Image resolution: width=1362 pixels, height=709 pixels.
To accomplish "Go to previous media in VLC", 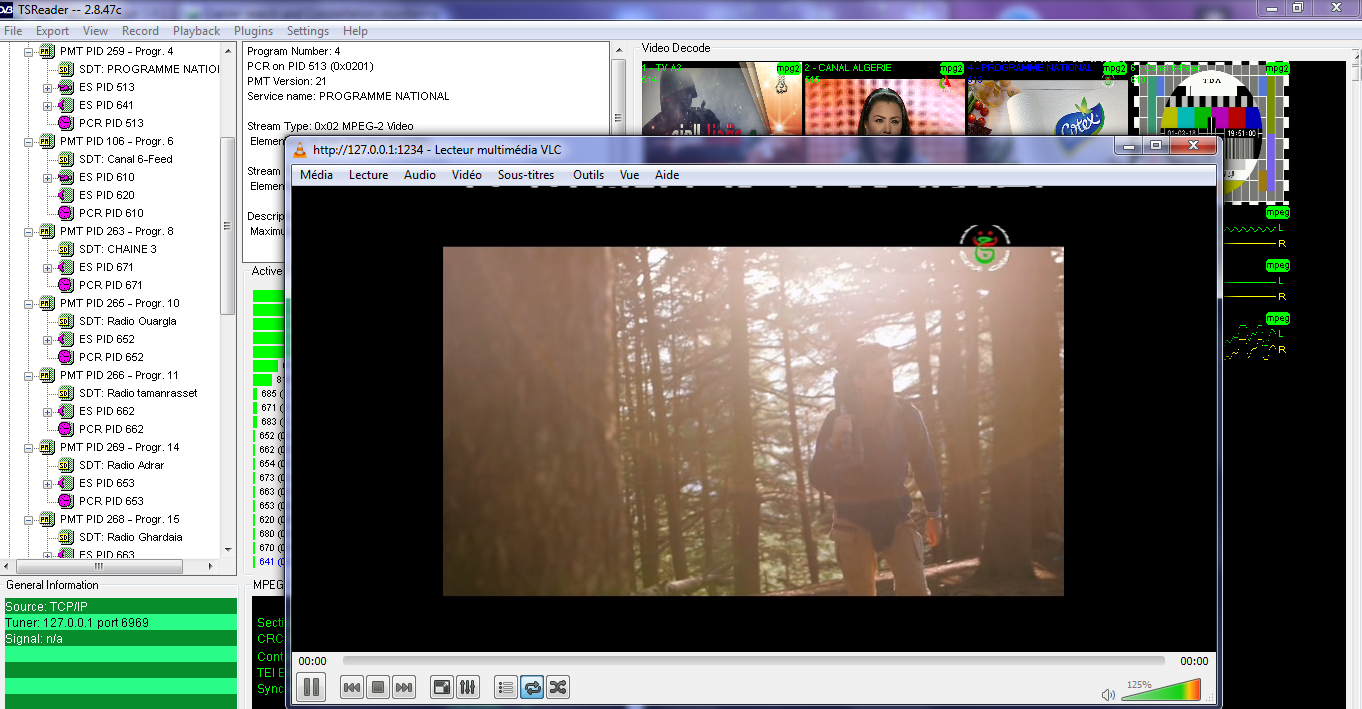I will point(352,687).
